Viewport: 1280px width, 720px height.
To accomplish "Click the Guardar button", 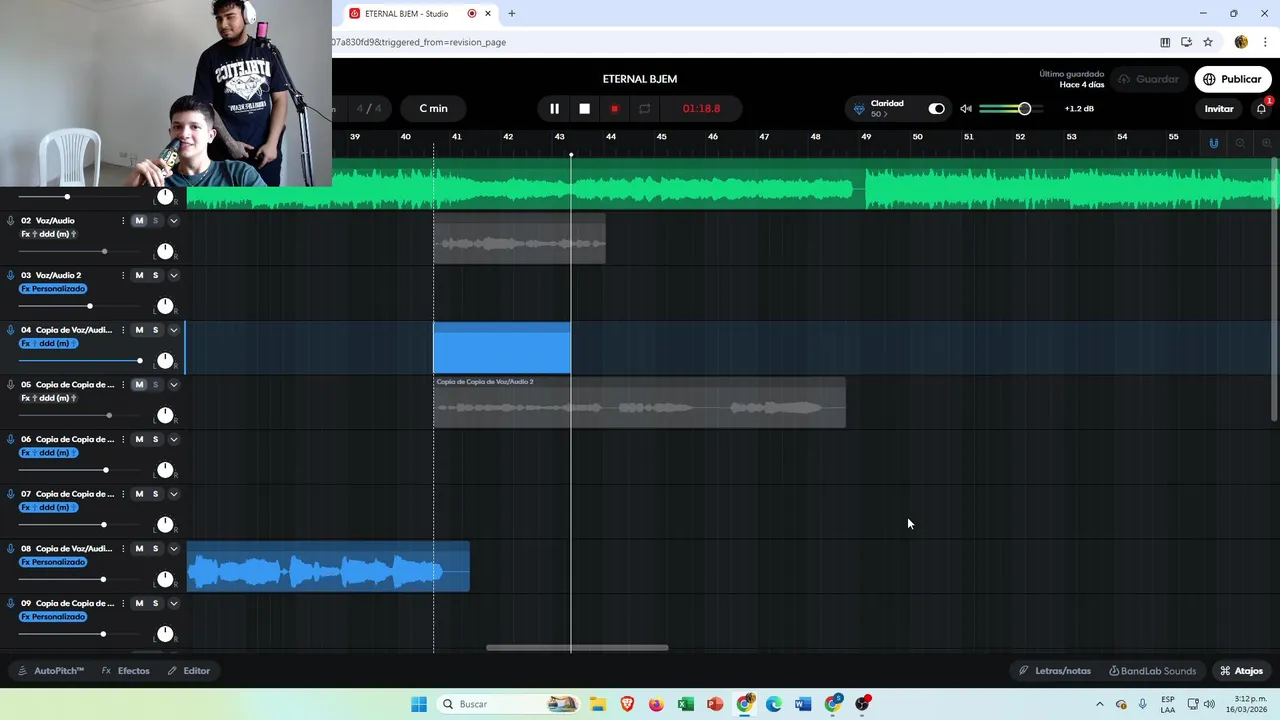I will pos(1148,79).
